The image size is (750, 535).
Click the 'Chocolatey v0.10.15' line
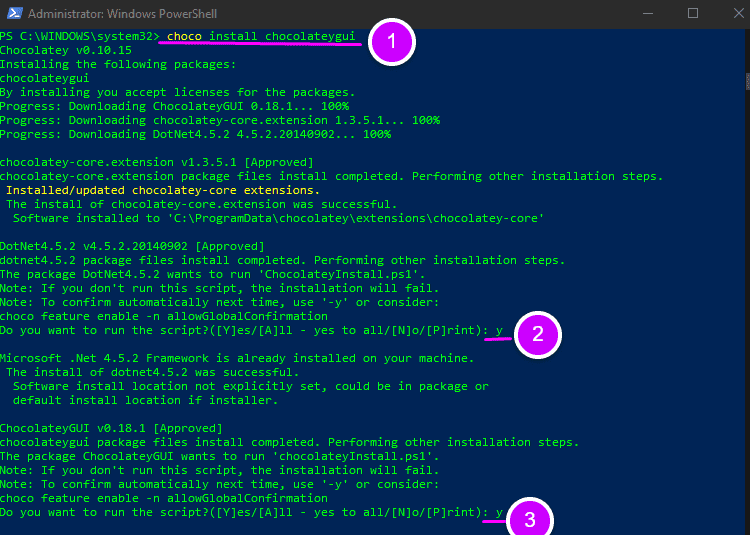66,50
